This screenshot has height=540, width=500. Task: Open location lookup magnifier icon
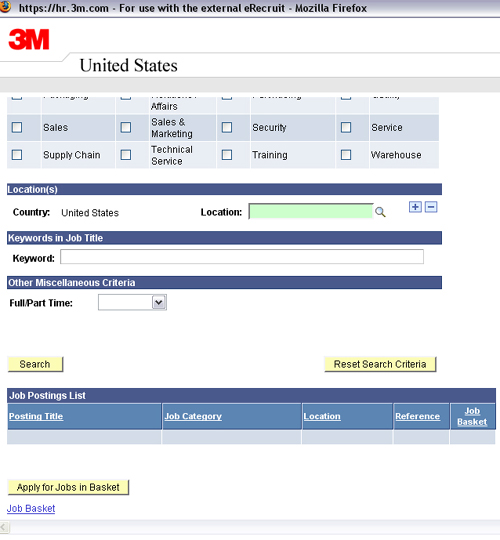pyautogui.click(x=380, y=212)
